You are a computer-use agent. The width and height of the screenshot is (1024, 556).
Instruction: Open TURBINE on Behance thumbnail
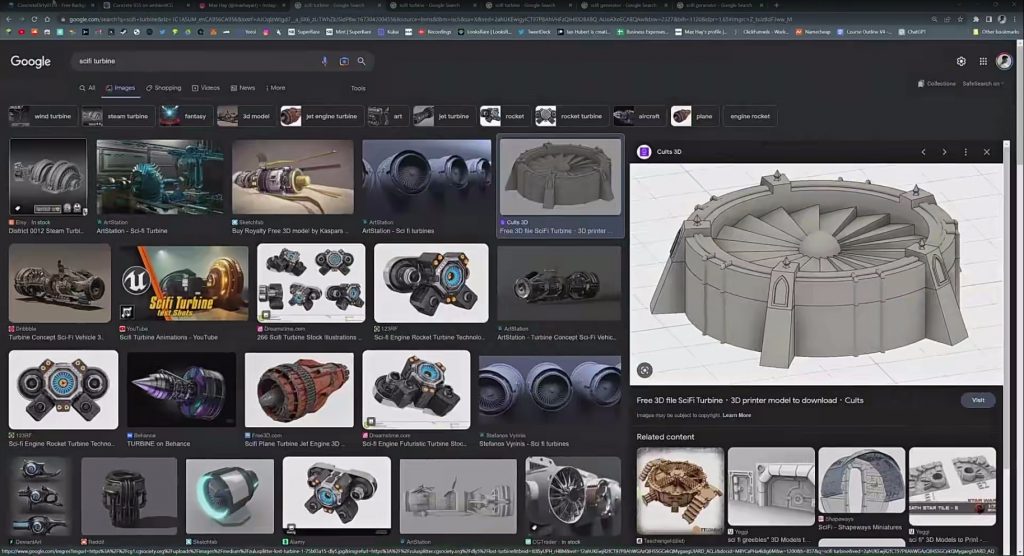pos(181,390)
